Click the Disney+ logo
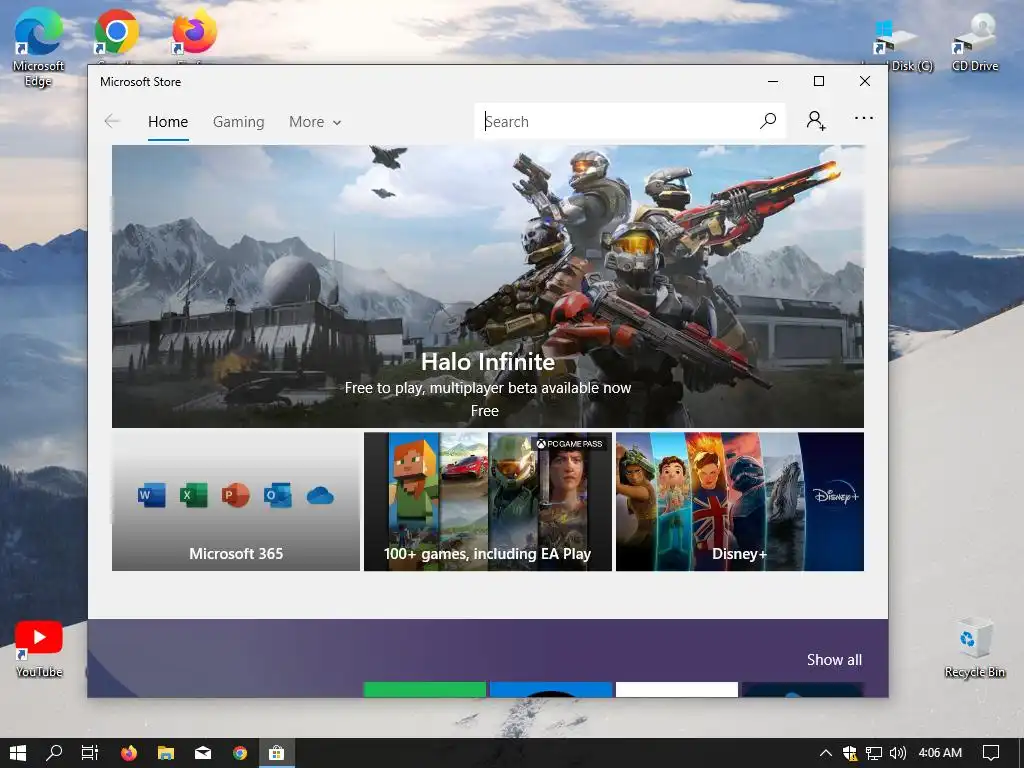Screen dimensions: 1024x768 [836, 494]
